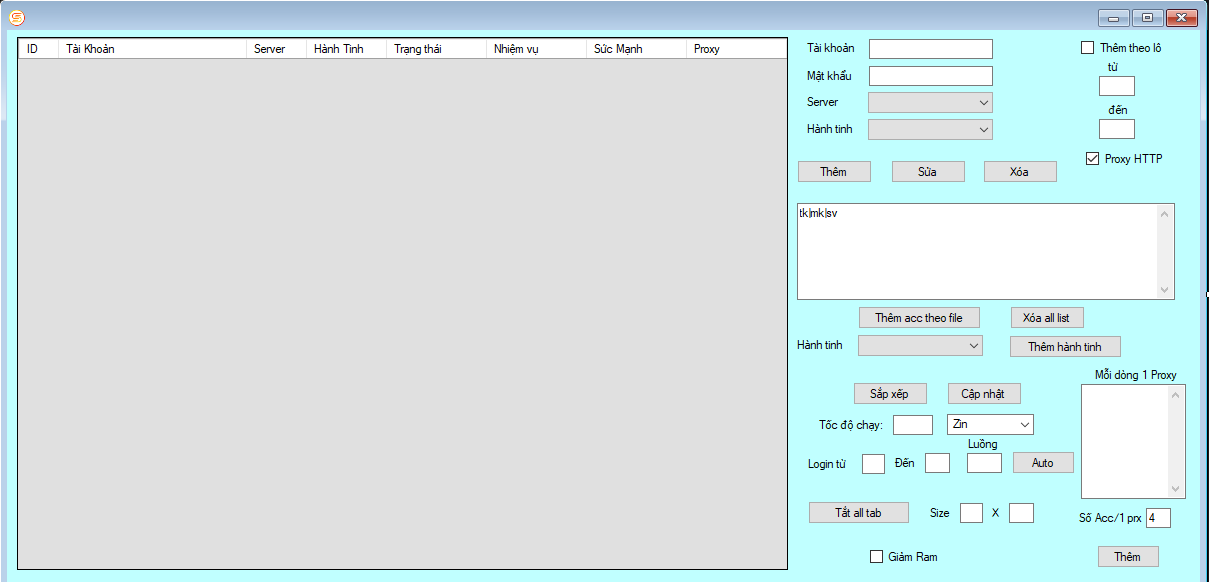Click the Nhiệm vụ column header
Viewport: 1209px width, 582px height.
tap(536, 49)
